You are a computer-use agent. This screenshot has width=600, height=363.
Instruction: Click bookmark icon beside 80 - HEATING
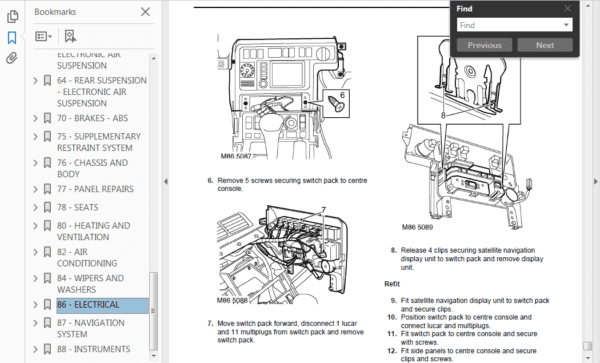[47, 226]
